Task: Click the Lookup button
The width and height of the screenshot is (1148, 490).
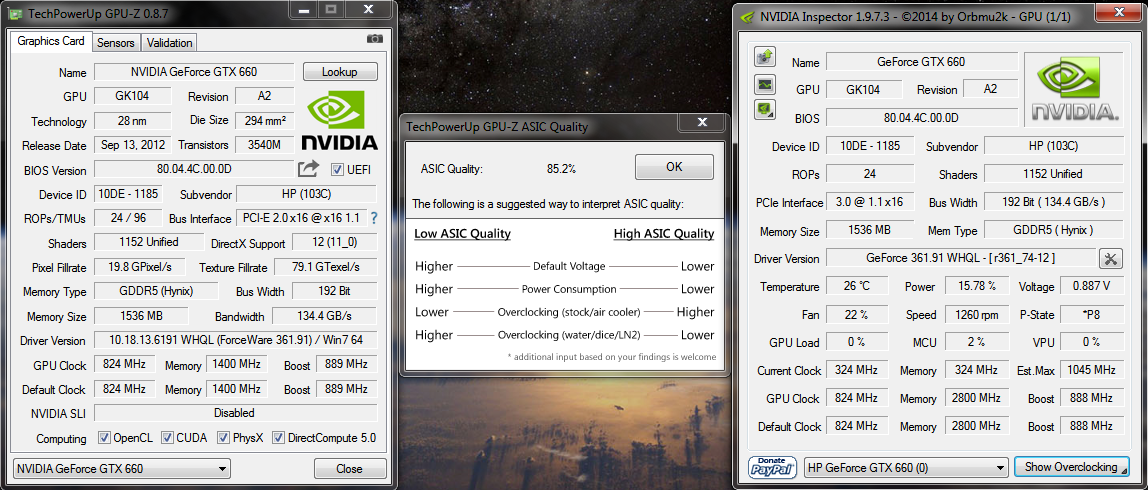Action: 340,72
